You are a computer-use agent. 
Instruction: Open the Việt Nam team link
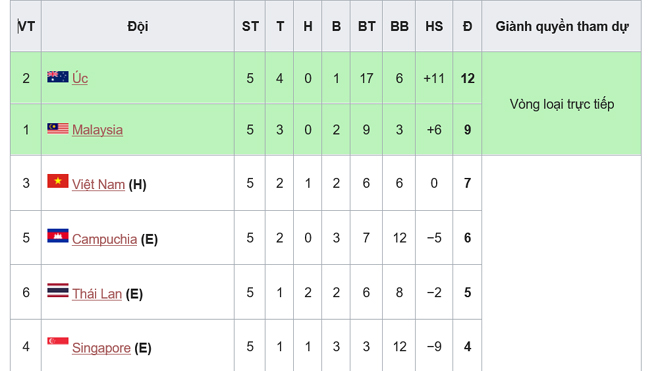point(98,184)
